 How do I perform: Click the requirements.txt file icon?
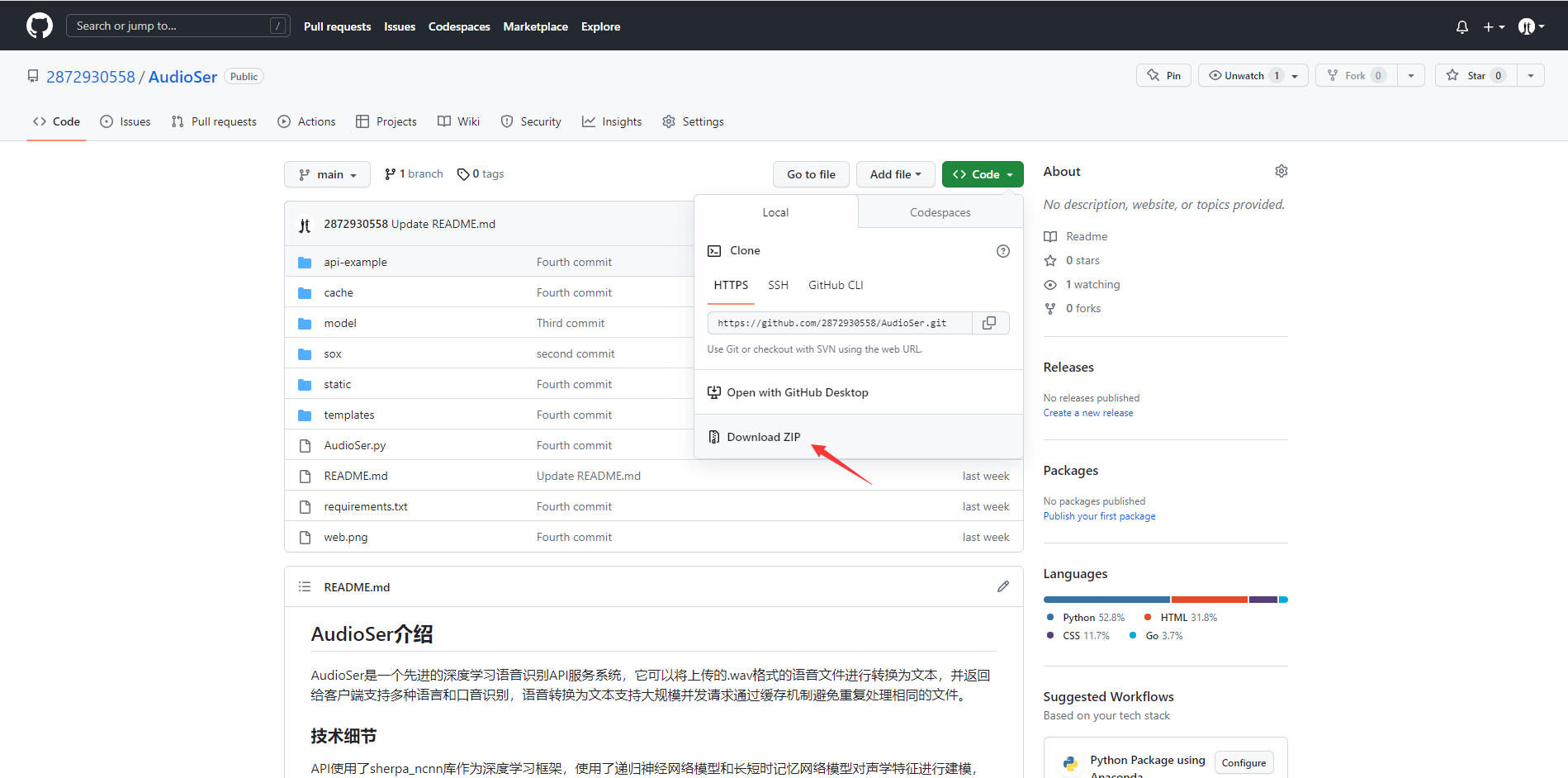click(305, 507)
